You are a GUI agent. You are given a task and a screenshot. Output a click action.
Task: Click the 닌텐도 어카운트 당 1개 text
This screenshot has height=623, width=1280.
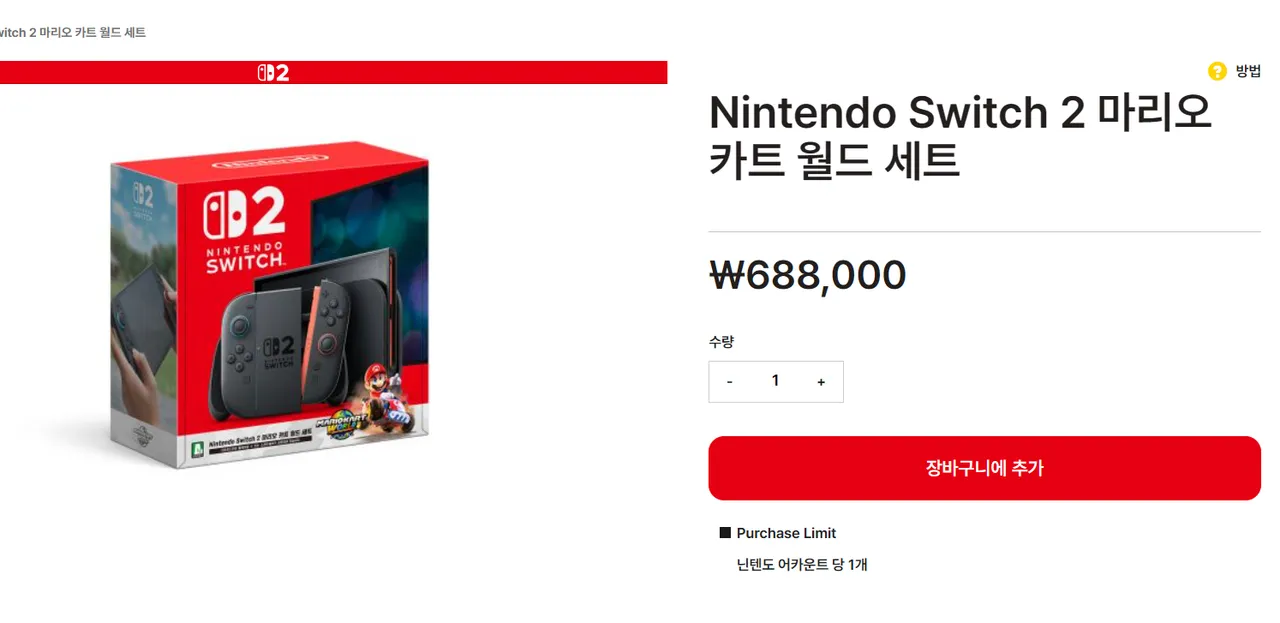point(801,565)
